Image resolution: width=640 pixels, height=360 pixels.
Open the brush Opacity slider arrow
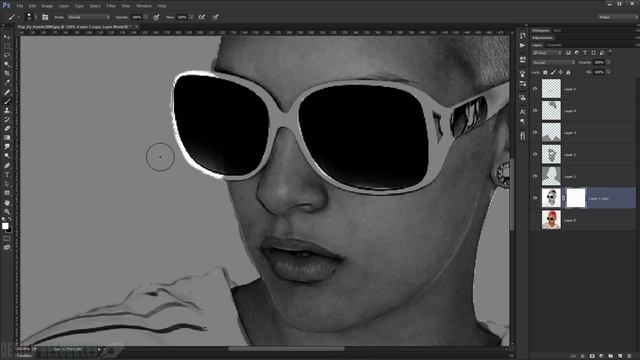click(146, 17)
